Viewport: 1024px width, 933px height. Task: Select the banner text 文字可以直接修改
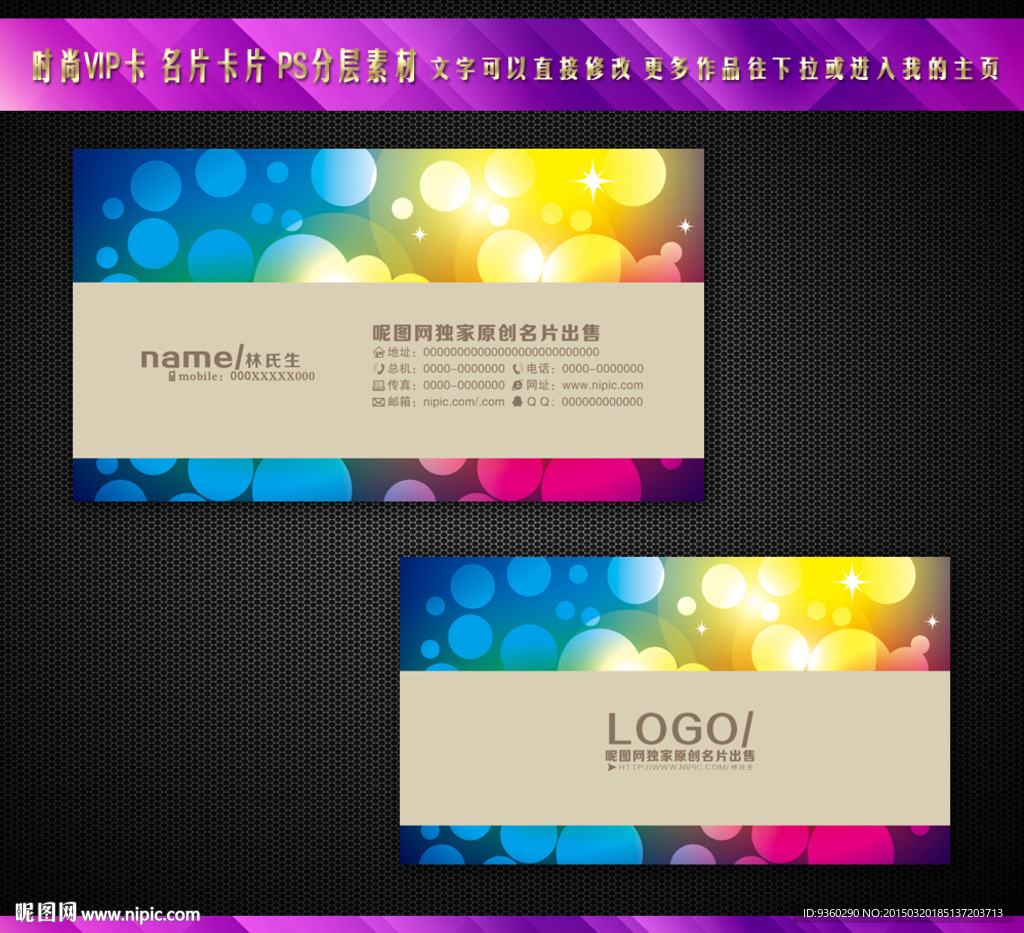coord(530,68)
